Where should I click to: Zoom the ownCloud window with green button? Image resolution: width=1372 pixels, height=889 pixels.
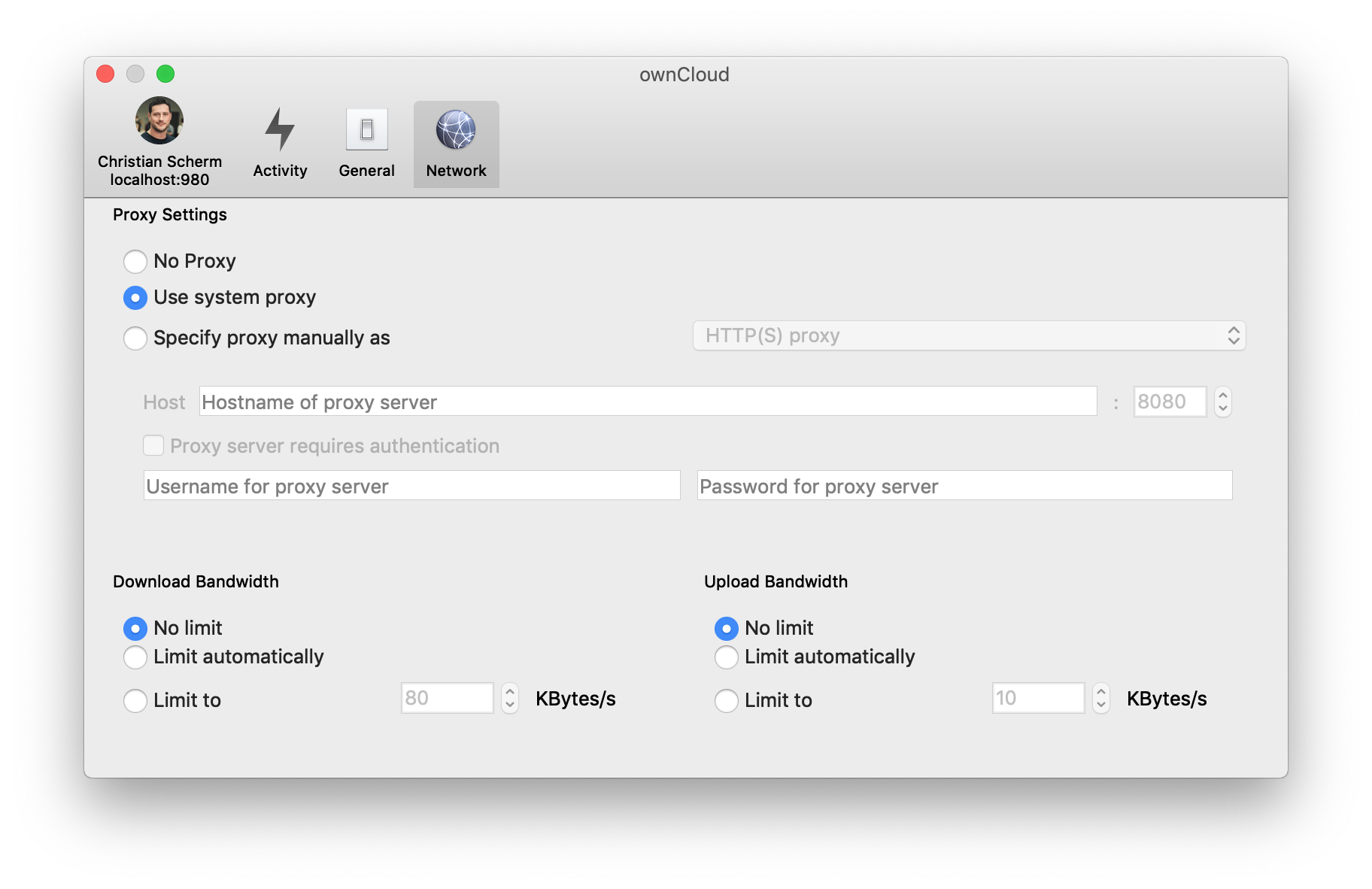coord(165,74)
